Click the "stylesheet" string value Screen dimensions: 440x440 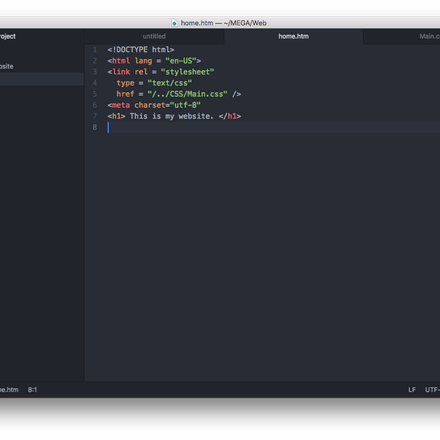point(187,72)
